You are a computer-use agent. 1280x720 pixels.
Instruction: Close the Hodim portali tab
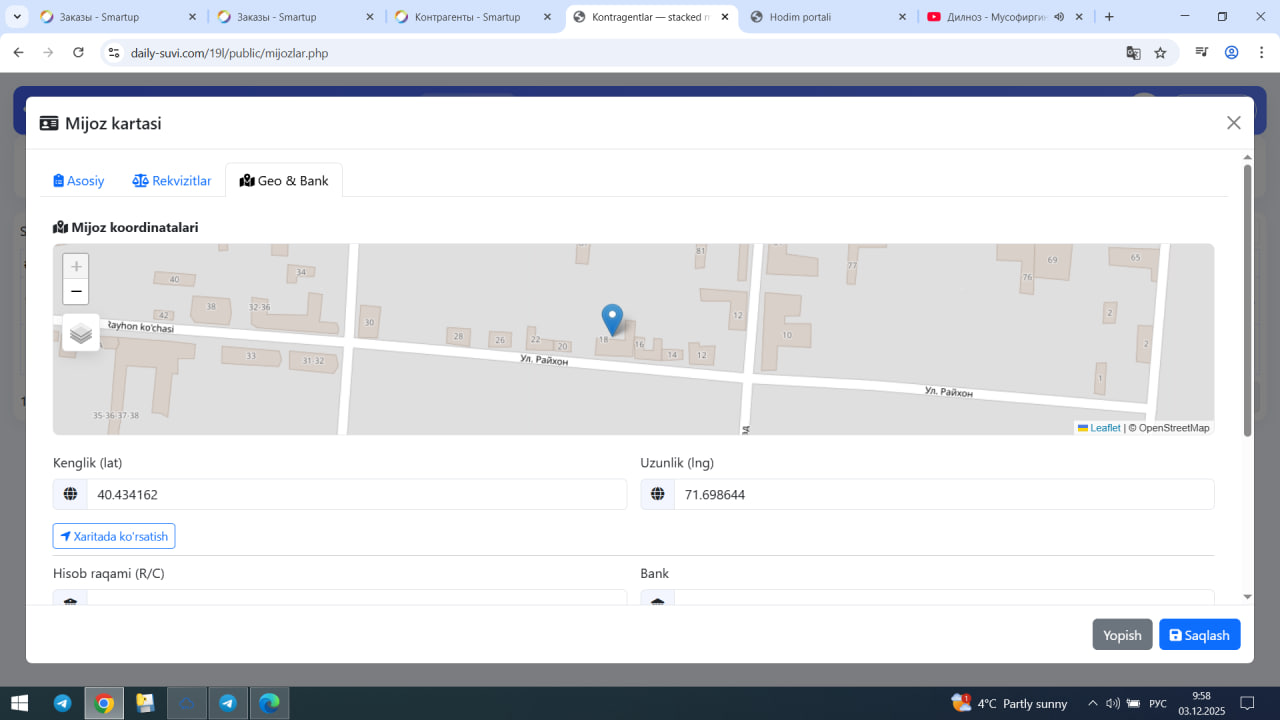click(x=902, y=17)
